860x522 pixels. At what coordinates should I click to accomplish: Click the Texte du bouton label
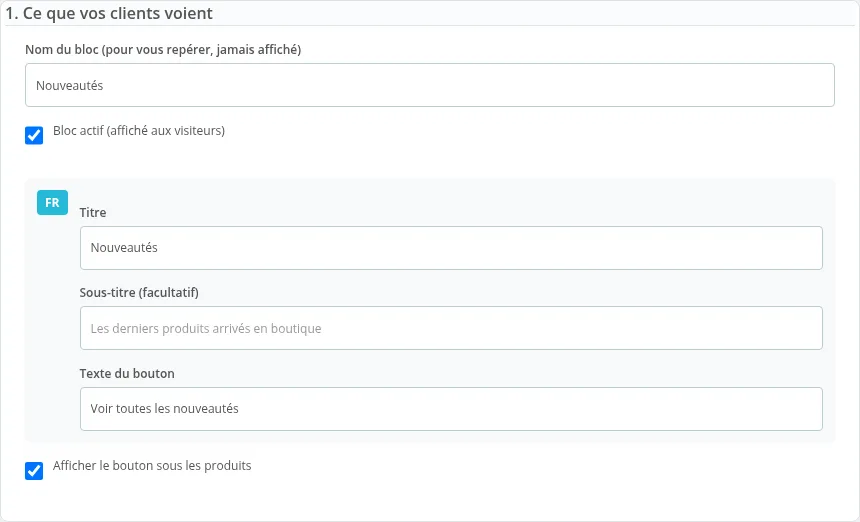pos(127,373)
